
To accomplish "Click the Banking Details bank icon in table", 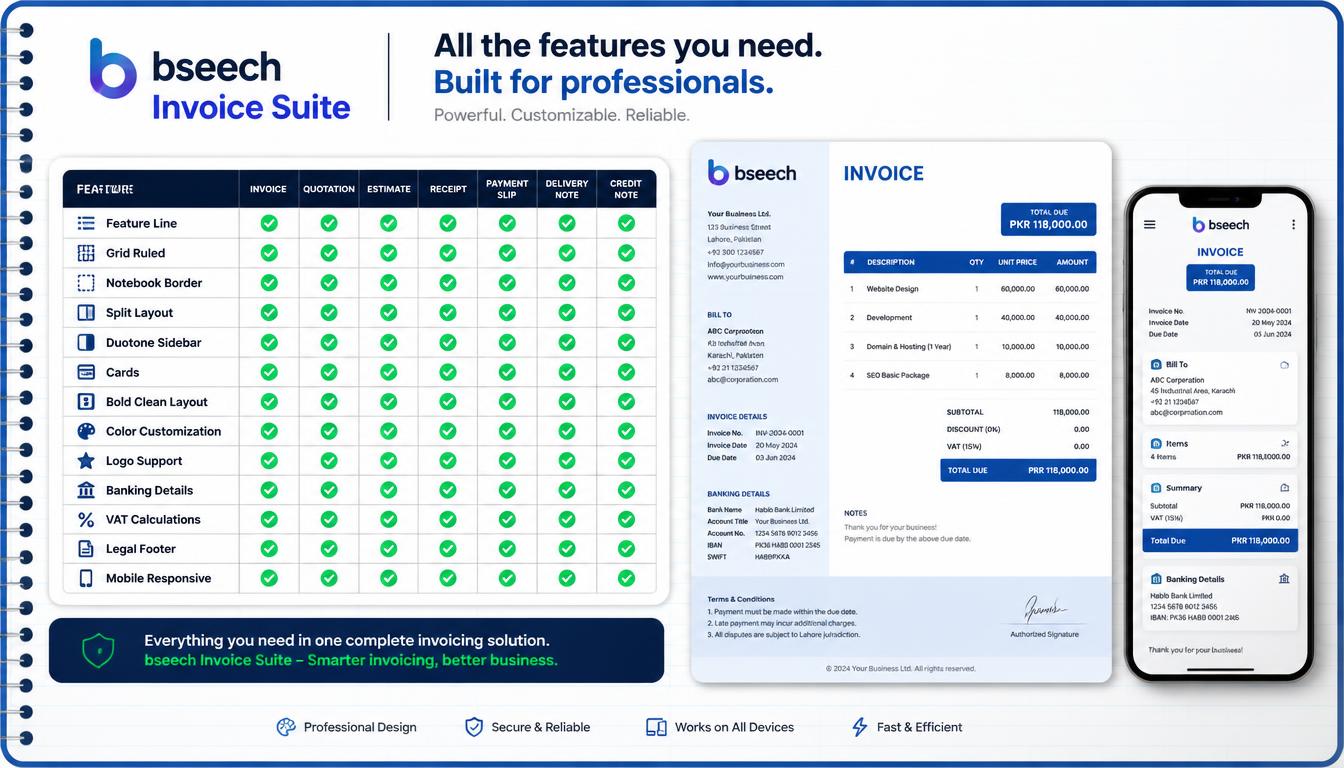I will tap(86, 490).
